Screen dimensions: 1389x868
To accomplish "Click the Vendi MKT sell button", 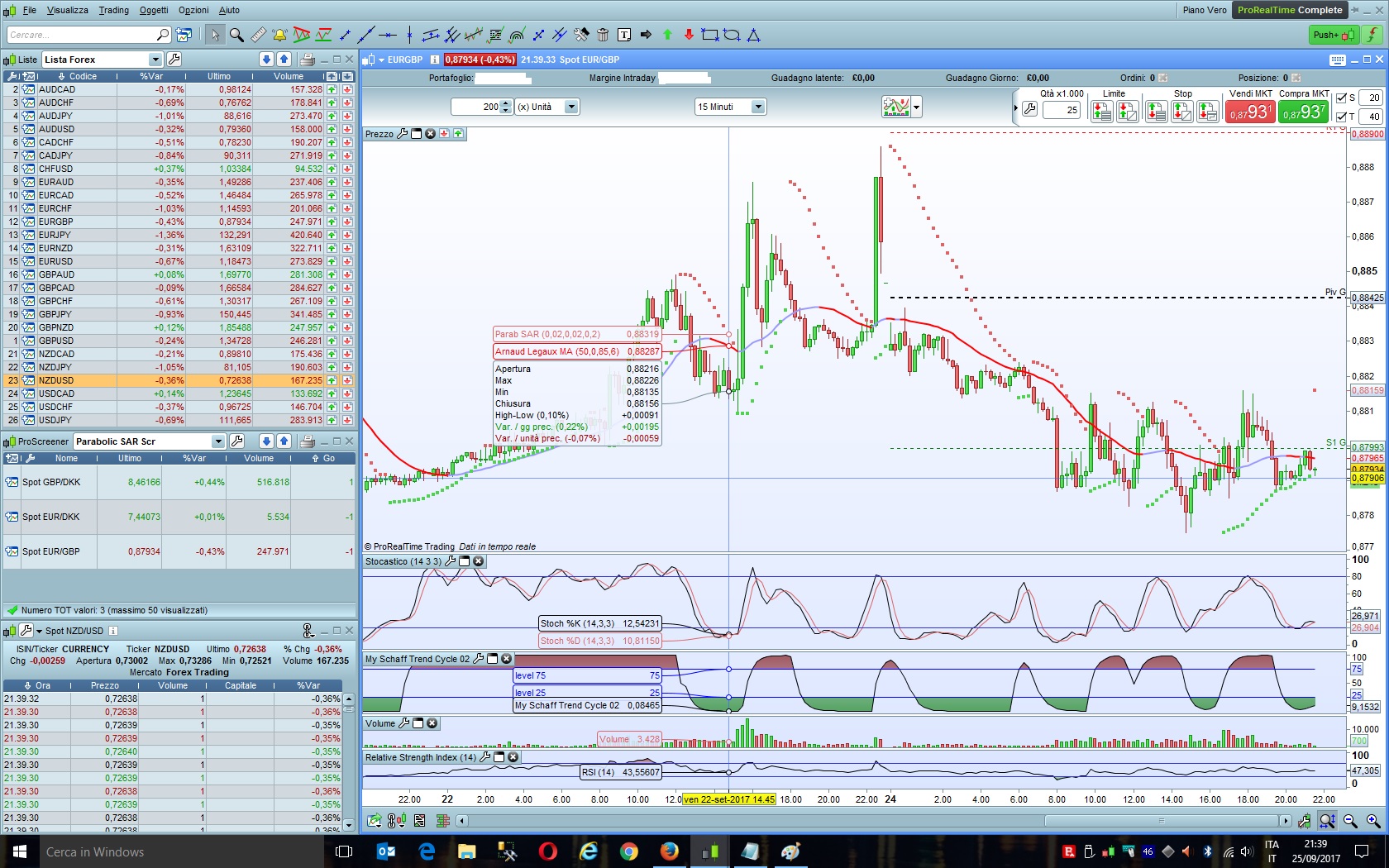I will coord(1250,111).
